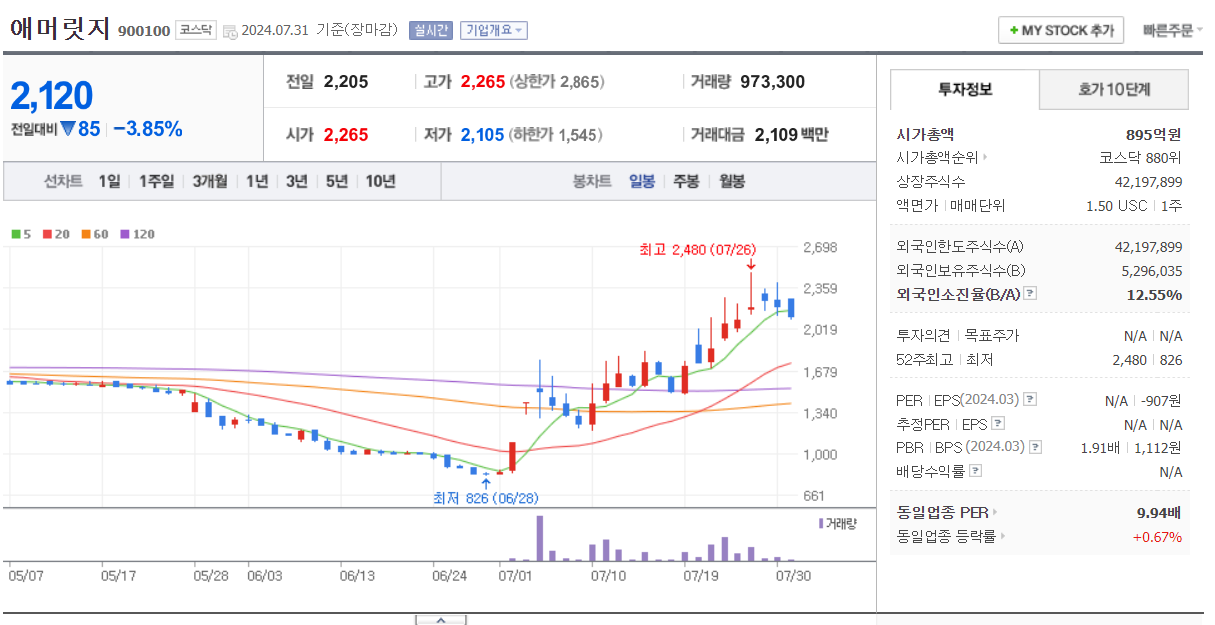Click the current price 2,120

52,95
